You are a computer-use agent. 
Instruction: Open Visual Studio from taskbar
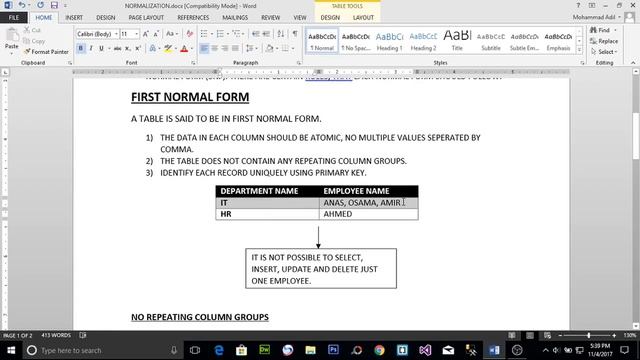click(425, 350)
